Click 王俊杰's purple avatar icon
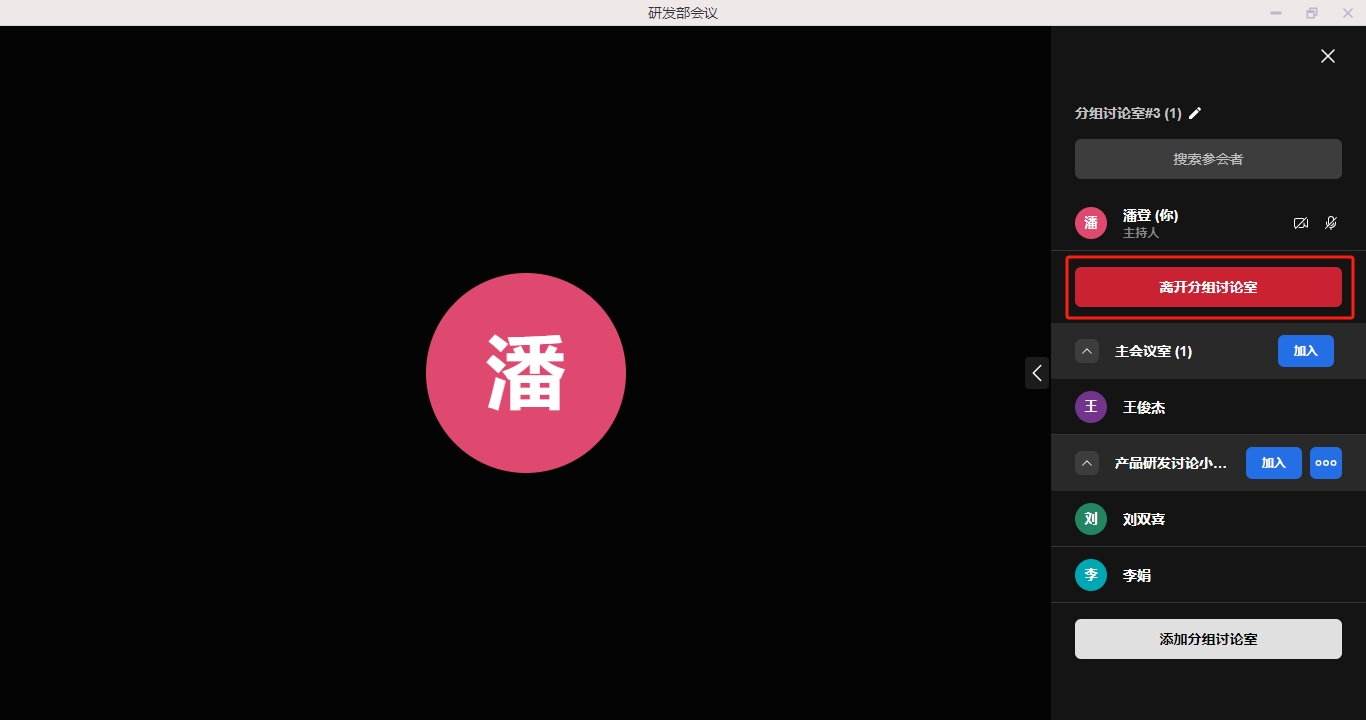 click(1091, 407)
